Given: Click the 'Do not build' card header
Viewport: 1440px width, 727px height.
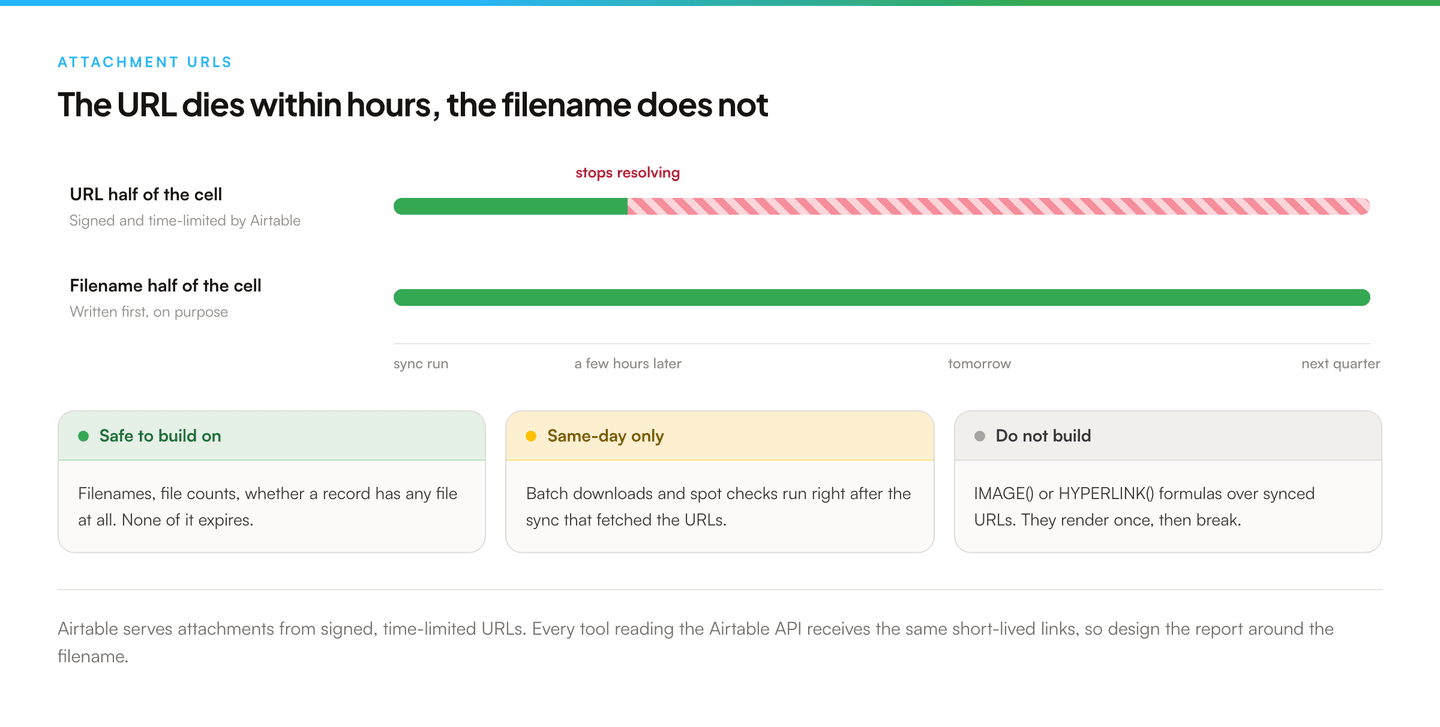Looking at the screenshot, I should point(1168,436).
